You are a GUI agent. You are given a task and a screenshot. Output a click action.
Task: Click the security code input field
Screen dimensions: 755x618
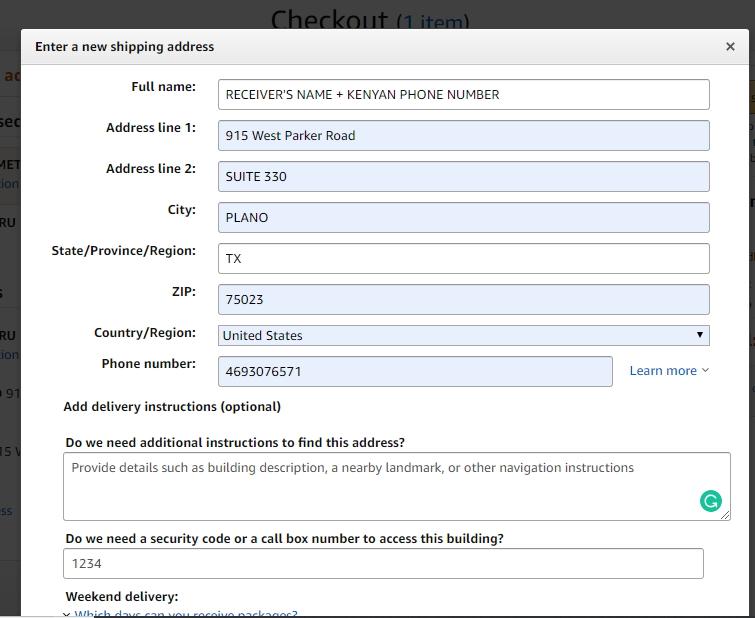[x=383, y=563]
